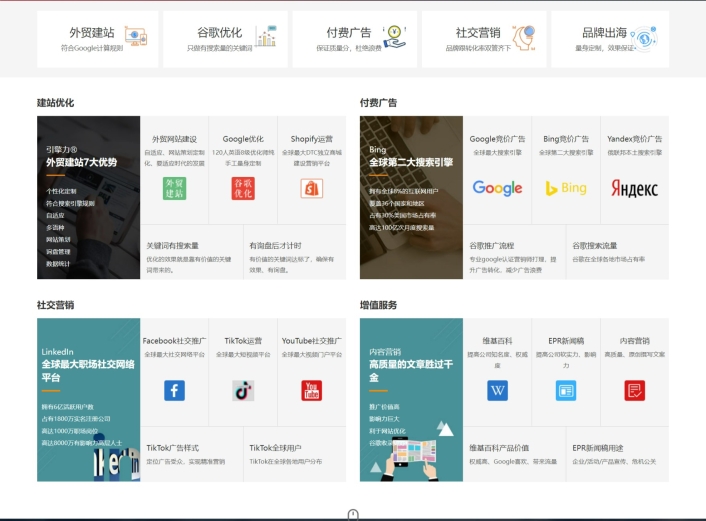
Task: Open the TikTok广告样式 card
Action: [x=192, y=454]
